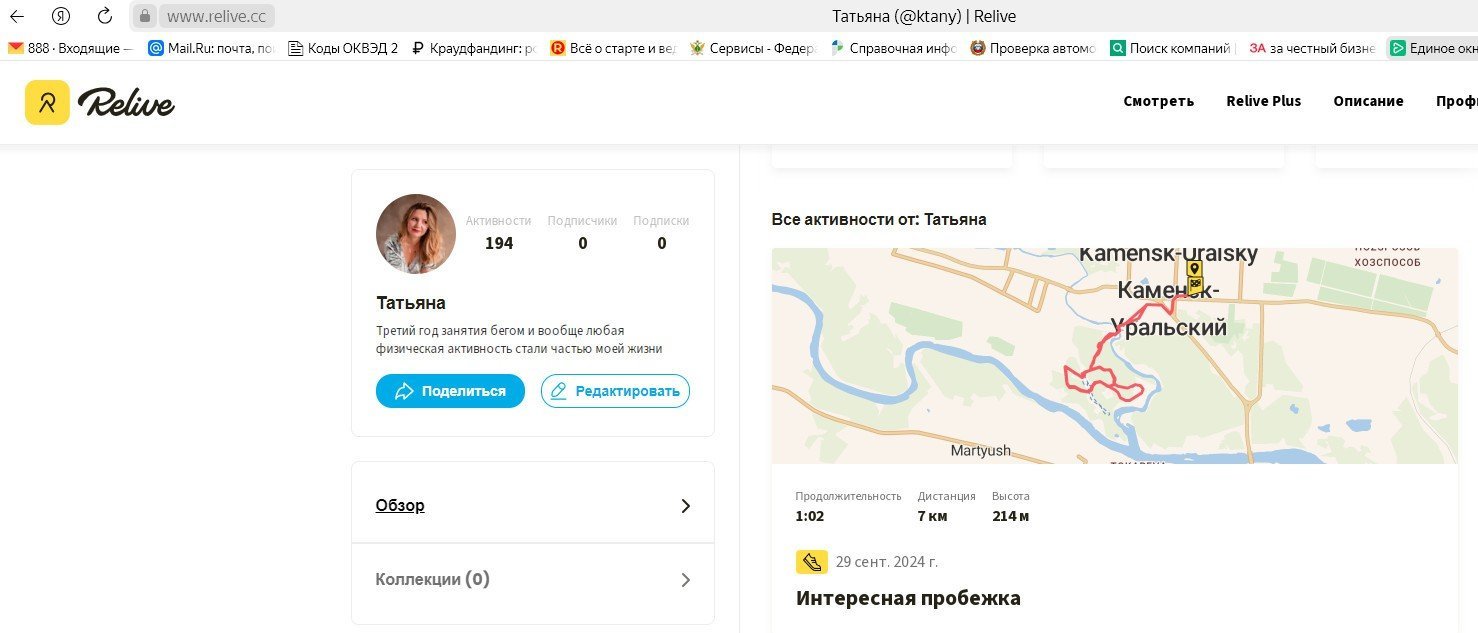The width and height of the screenshot is (1478, 633).
Task: Click the activity route map
Action: (1115, 355)
